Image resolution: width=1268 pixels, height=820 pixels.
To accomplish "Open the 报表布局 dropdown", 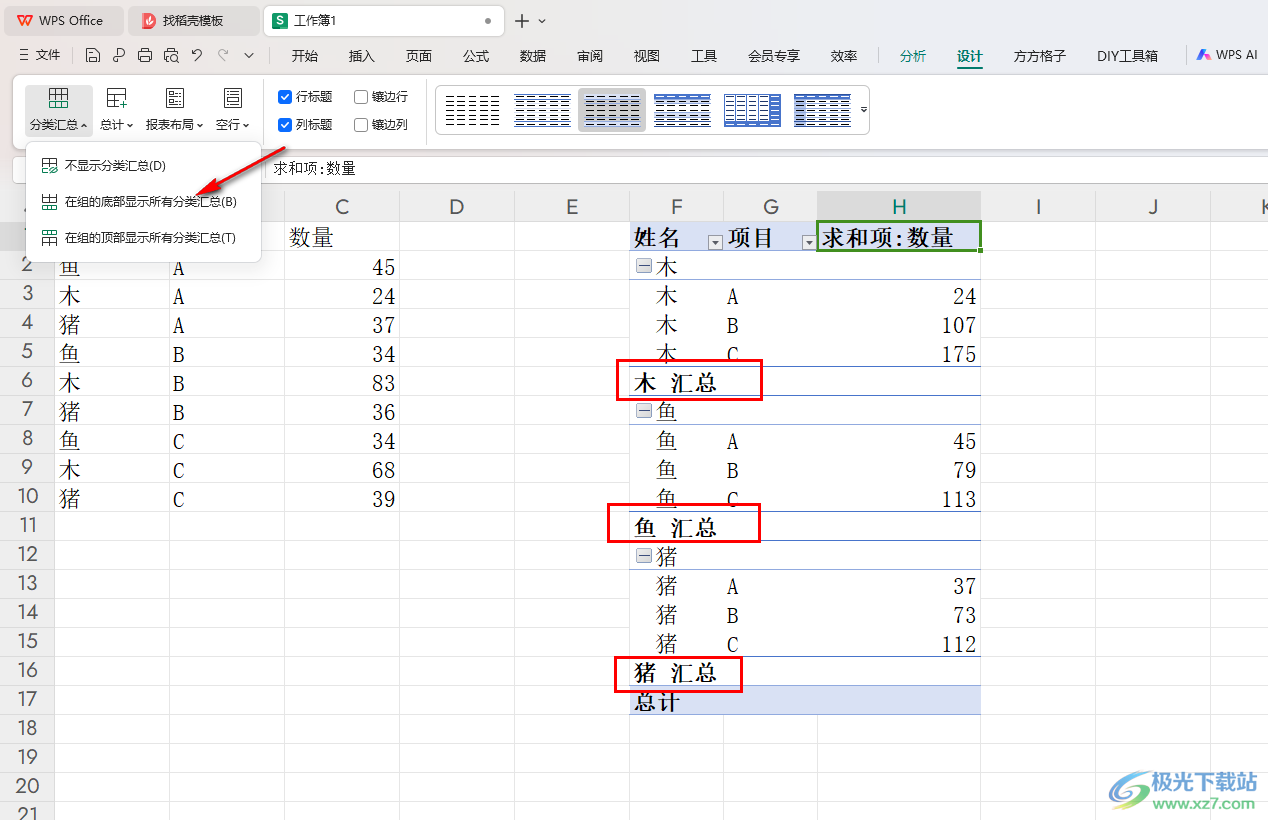I will [x=175, y=110].
